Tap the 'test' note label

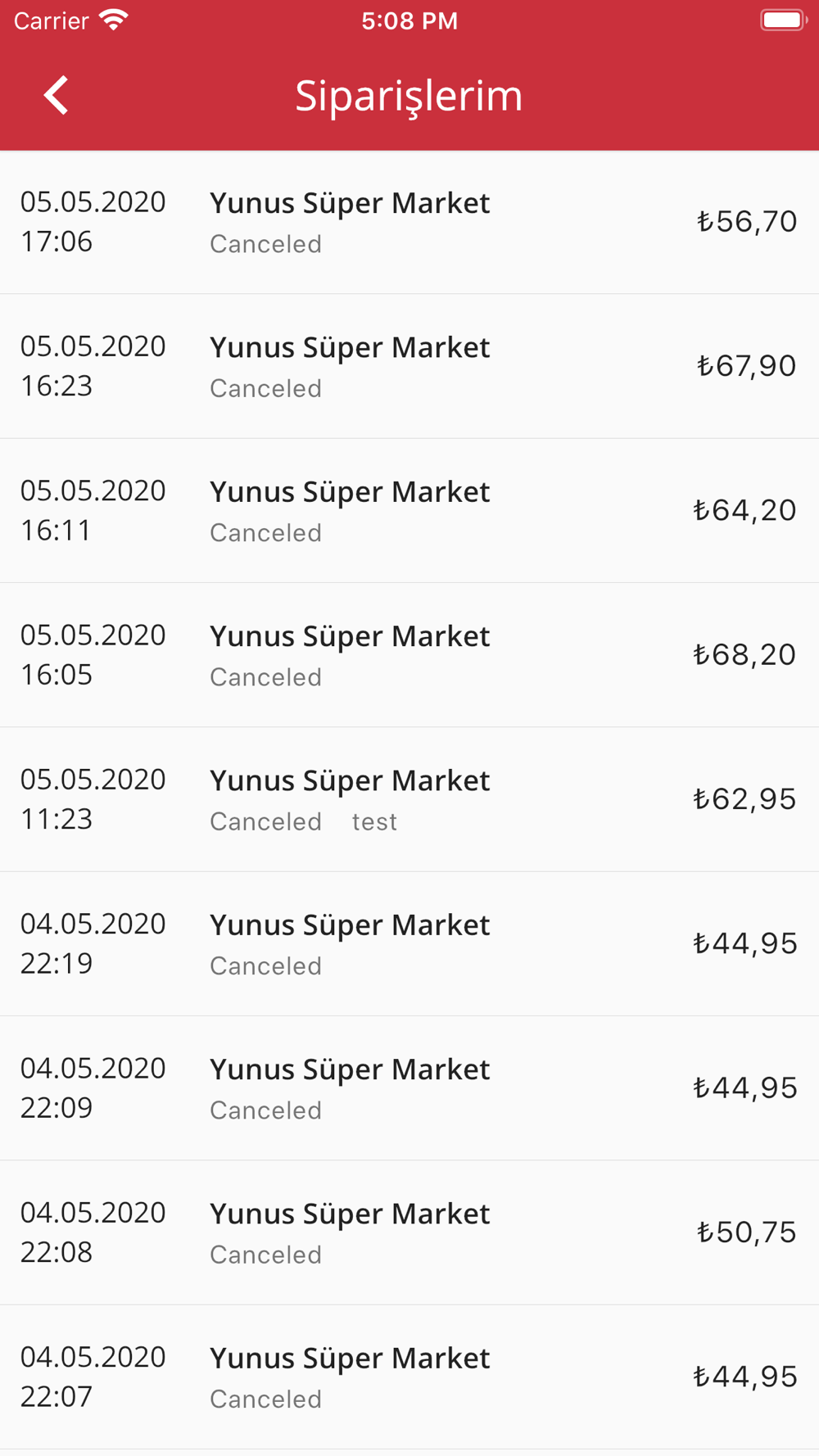(x=374, y=821)
